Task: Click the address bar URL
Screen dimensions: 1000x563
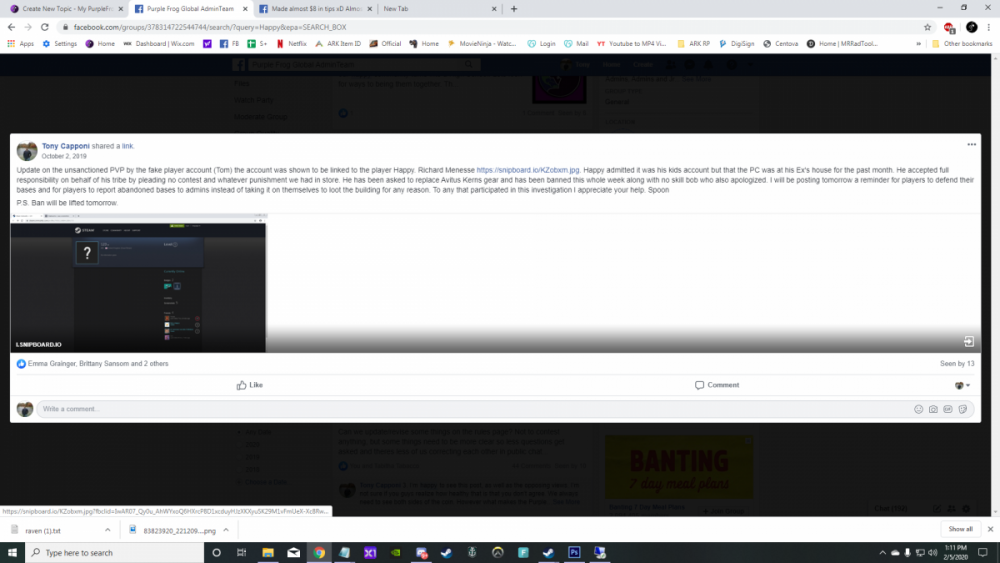Action: point(210,27)
